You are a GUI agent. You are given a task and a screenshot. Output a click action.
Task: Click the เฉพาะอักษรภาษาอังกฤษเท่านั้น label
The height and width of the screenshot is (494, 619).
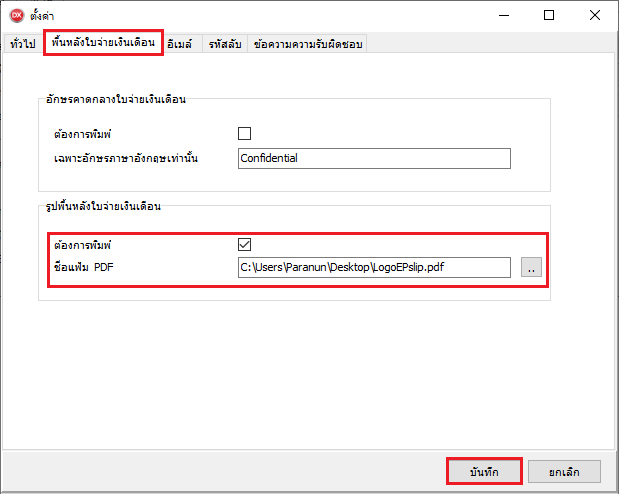point(125,158)
